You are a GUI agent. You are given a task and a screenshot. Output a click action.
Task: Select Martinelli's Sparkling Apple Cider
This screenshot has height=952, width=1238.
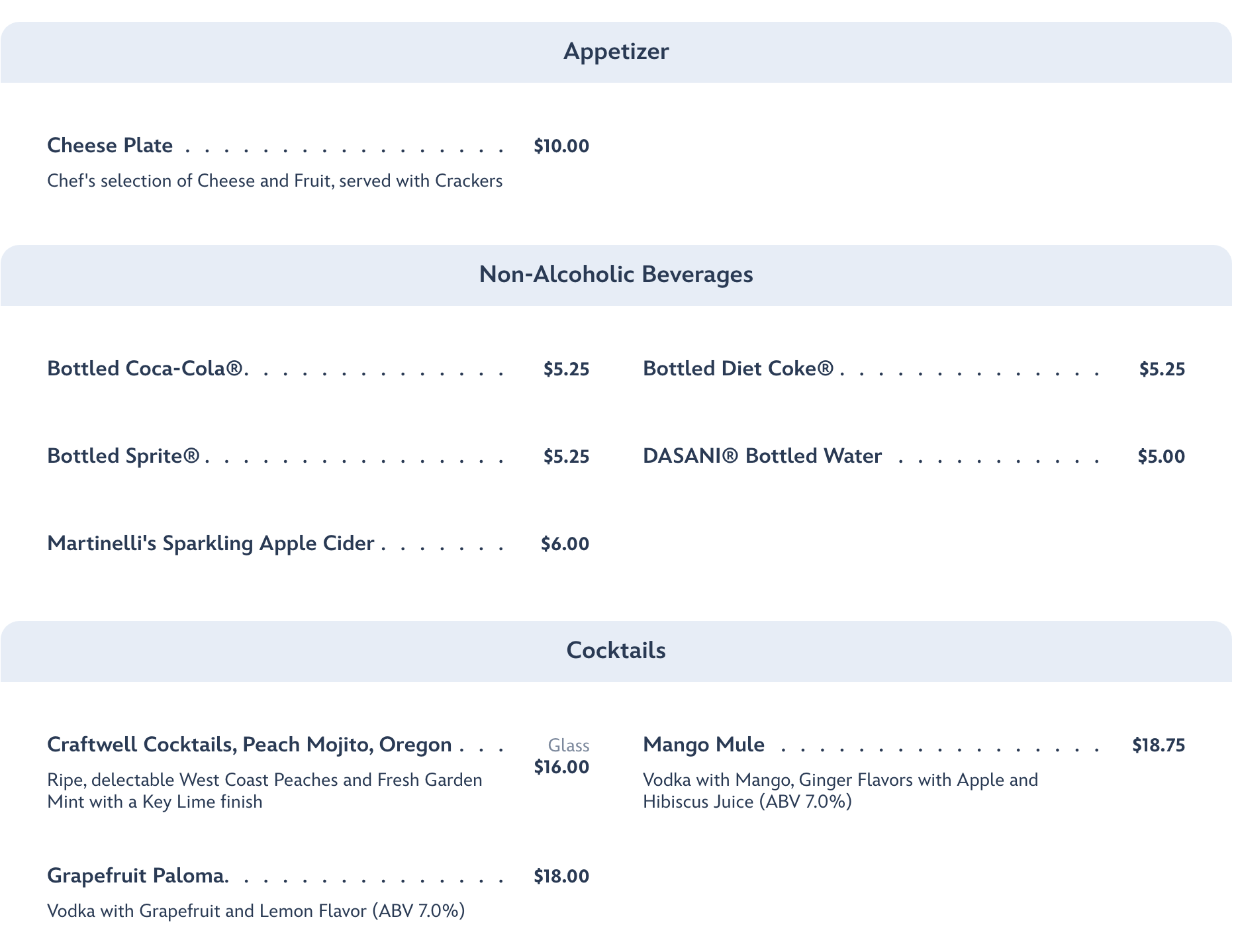tap(211, 544)
